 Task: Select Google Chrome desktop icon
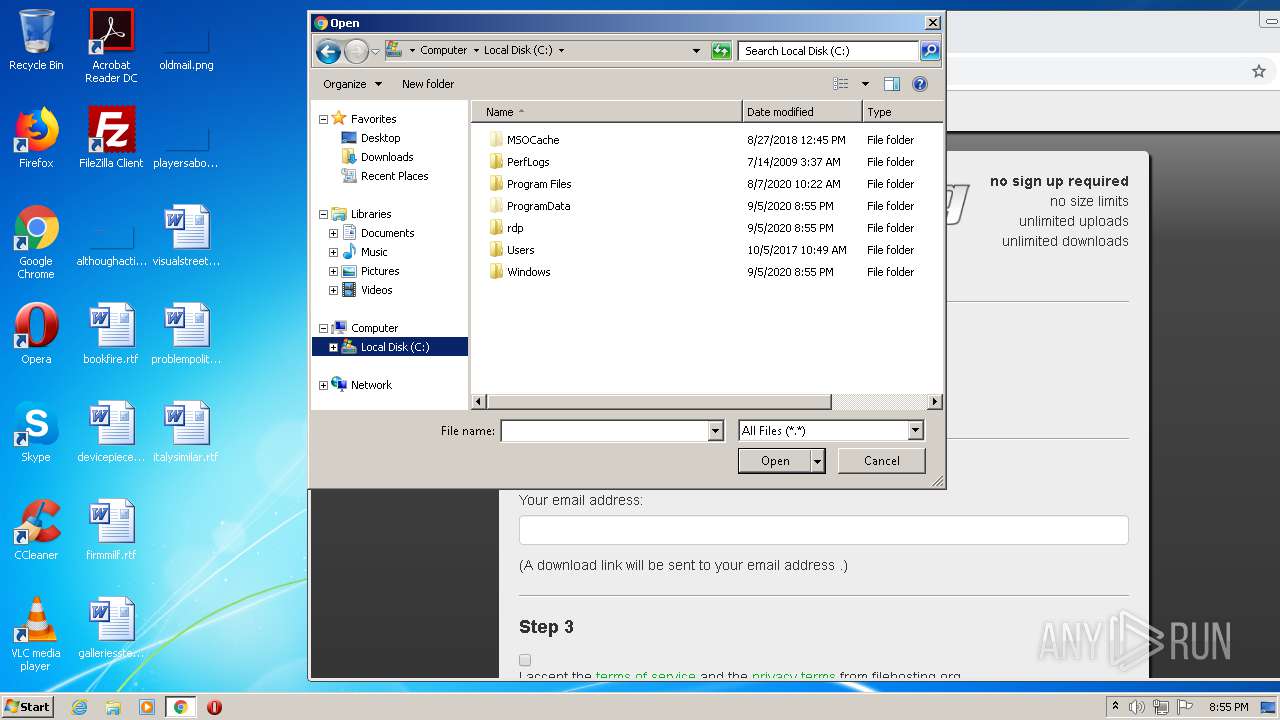(36, 242)
